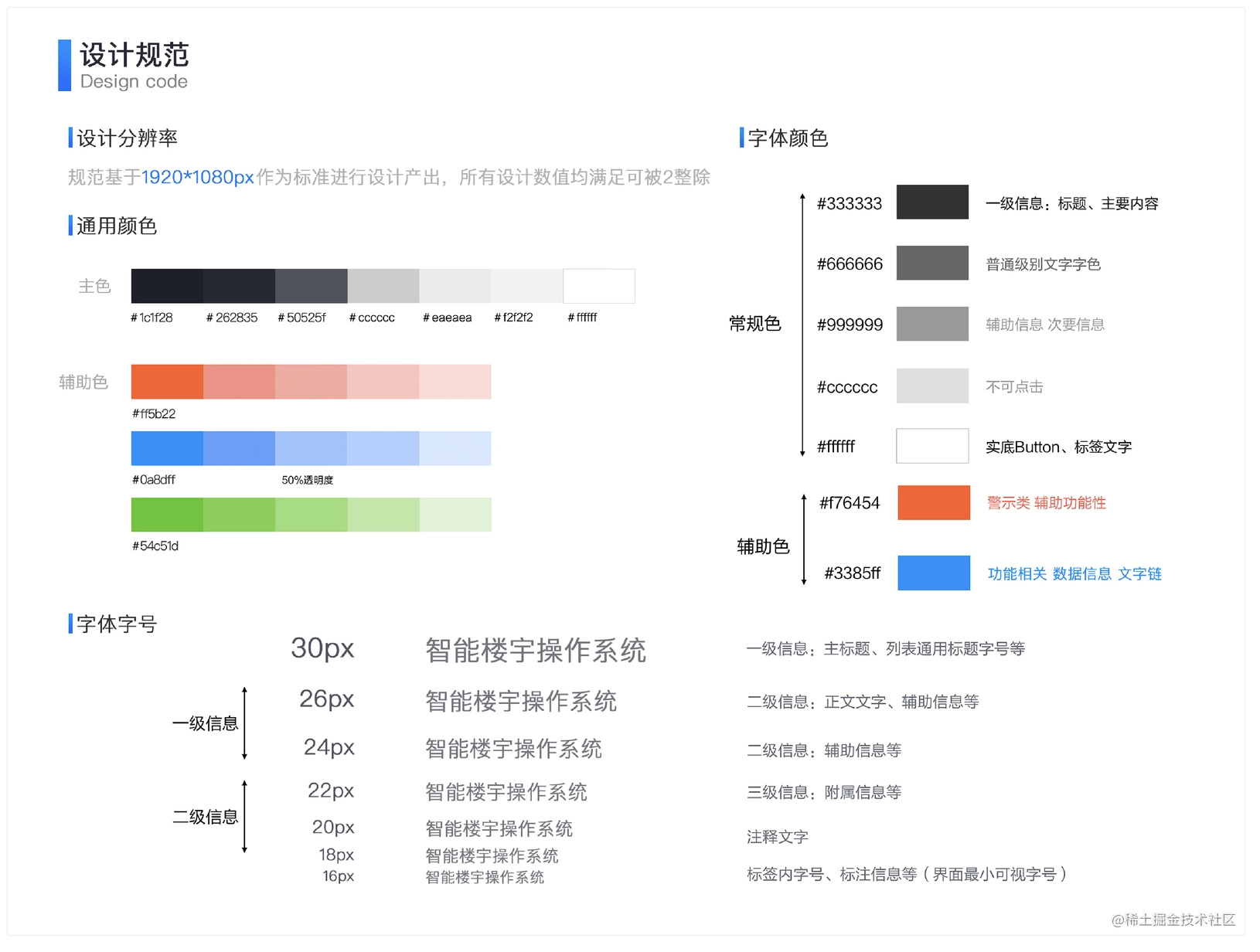Click the '辅助色' label beside orange swatches

tap(83, 382)
